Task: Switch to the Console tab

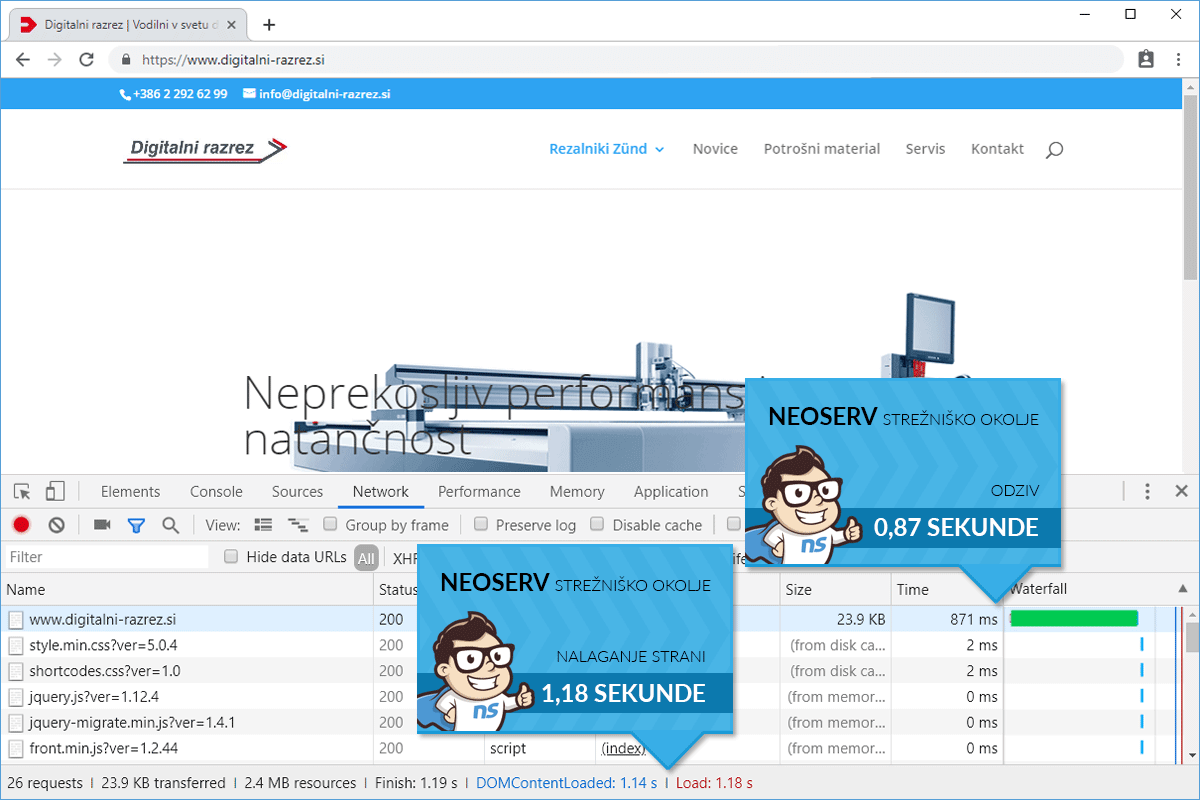Action: click(x=216, y=491)
